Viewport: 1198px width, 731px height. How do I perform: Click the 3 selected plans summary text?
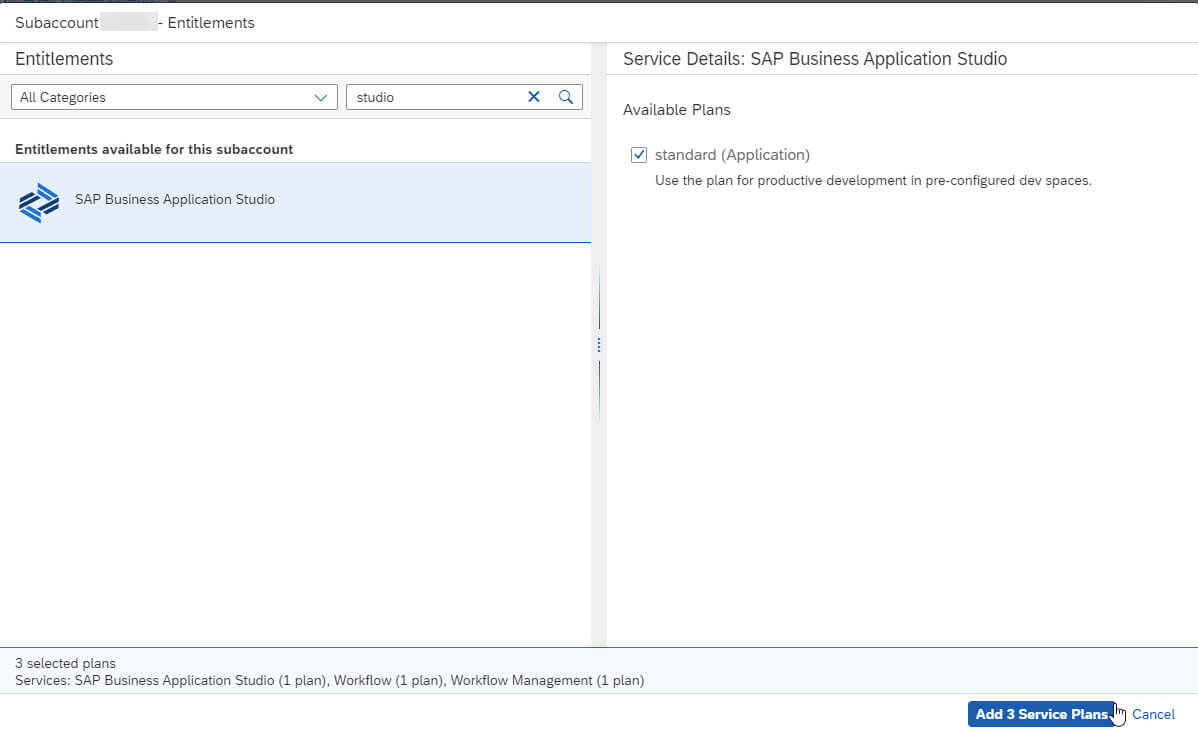(65, 663)
